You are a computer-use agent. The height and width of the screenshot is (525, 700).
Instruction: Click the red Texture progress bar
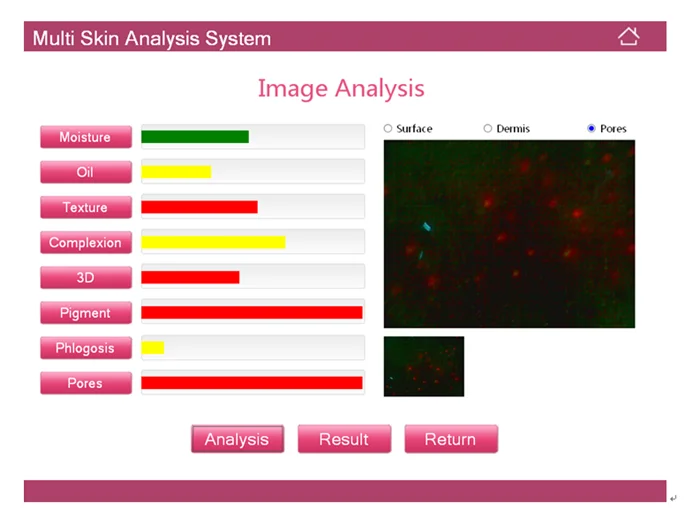pyautogui.click(x=200, y=207)
